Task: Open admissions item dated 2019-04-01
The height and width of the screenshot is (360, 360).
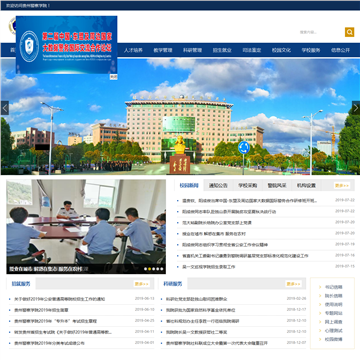Action: pos(49,343)
